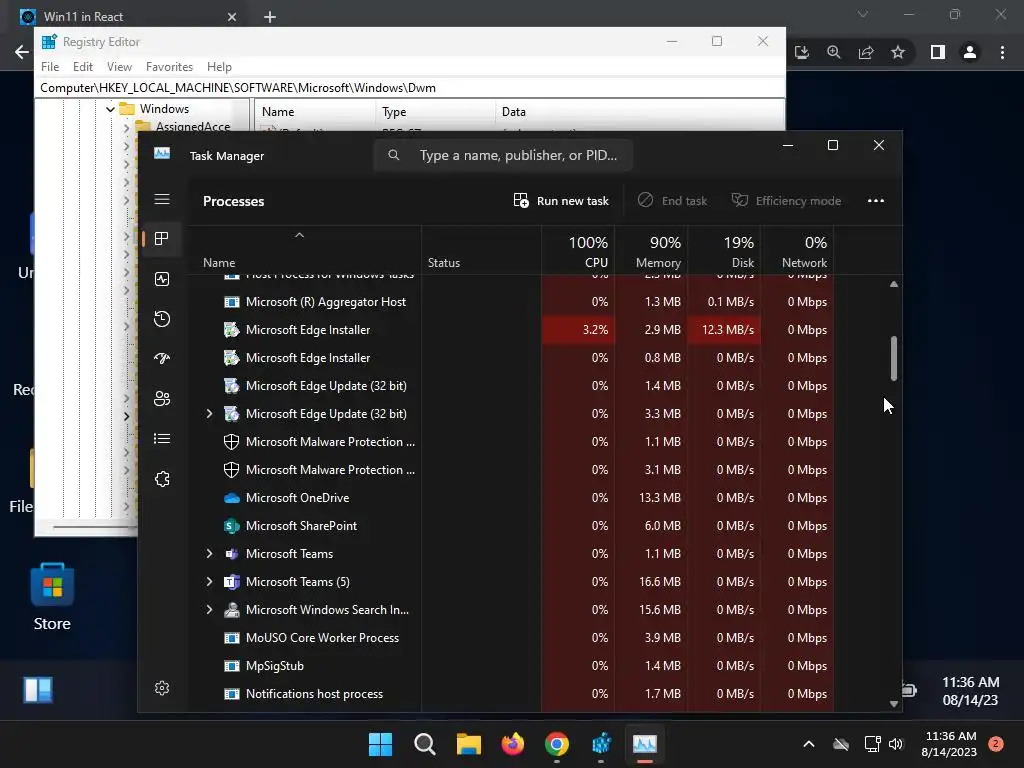Click Windows Search Indexer process icon
1024x768 pixels.
click(x=231, y=609)
